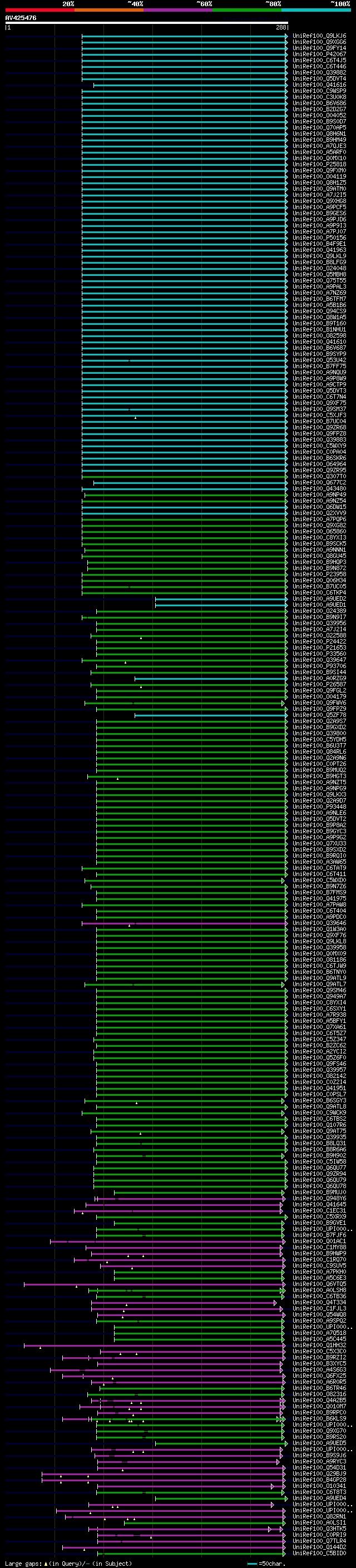Select hit label UniRef100_P33560
Viewport: 356px width, 1568px height.
coord(319,654)
